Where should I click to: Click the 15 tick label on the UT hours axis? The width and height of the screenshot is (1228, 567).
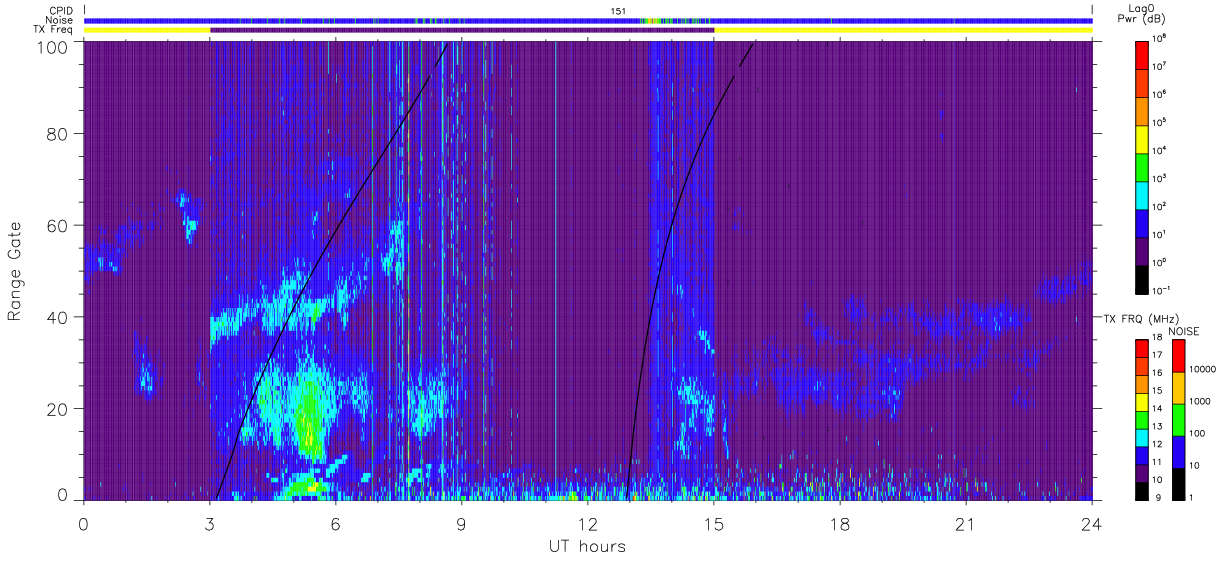[713, 523]
